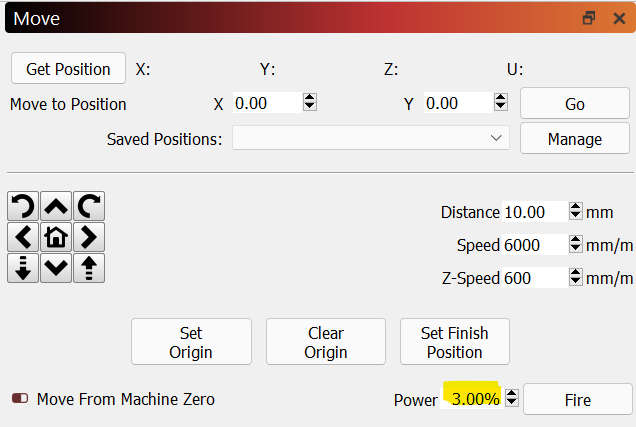This screenshot has height=427, width=636.
Task: Lower Z axis with dashed down arrow
Action: [23, 268]
